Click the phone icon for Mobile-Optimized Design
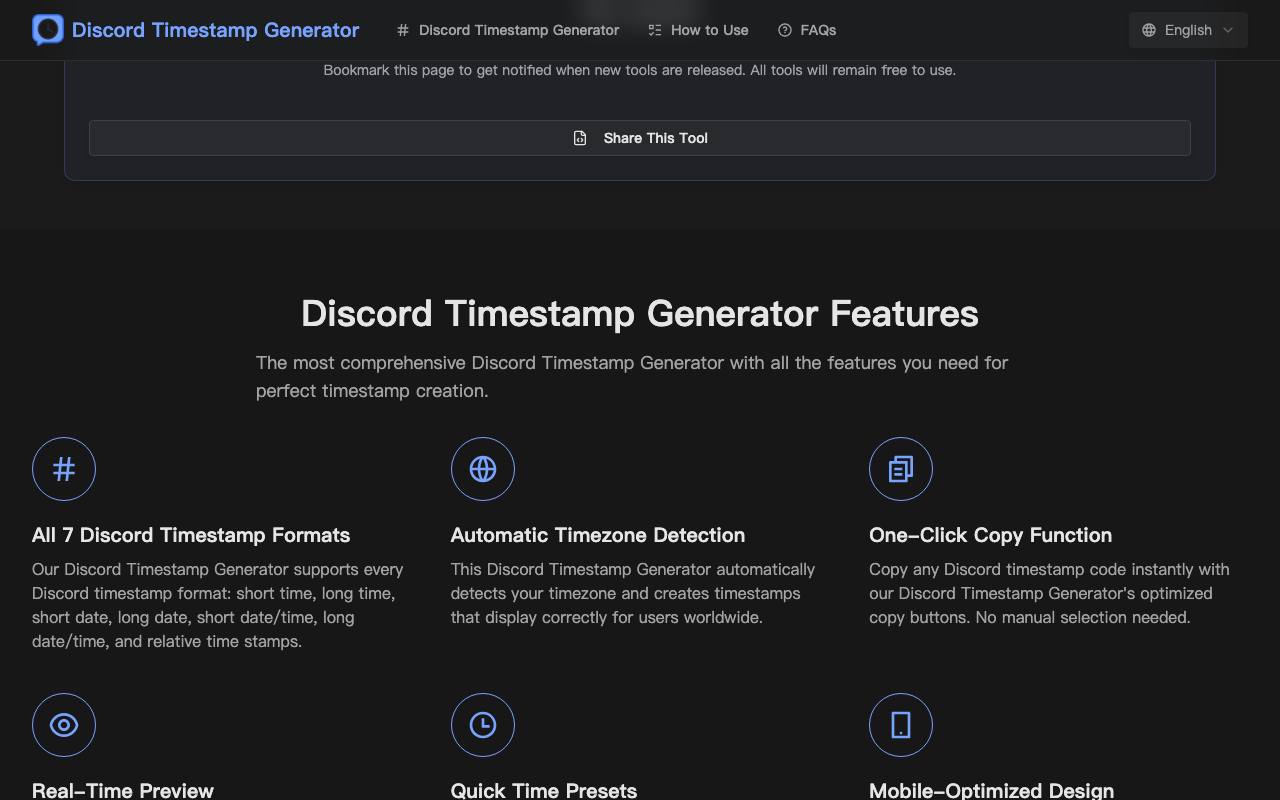This screenshot has width=1280, height=800. pyautogui.click(x=901, y=725)
